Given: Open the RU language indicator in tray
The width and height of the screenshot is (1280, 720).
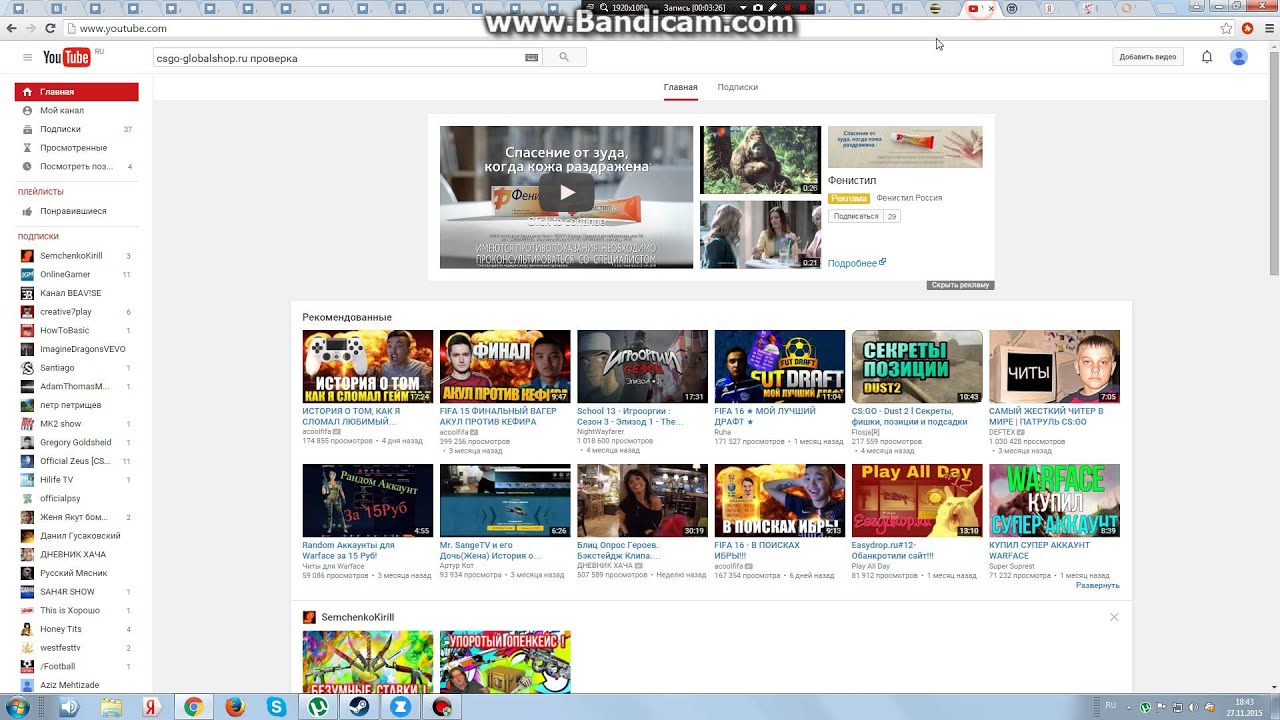Looking at the screenshot, I should [x=1110, y=706].
